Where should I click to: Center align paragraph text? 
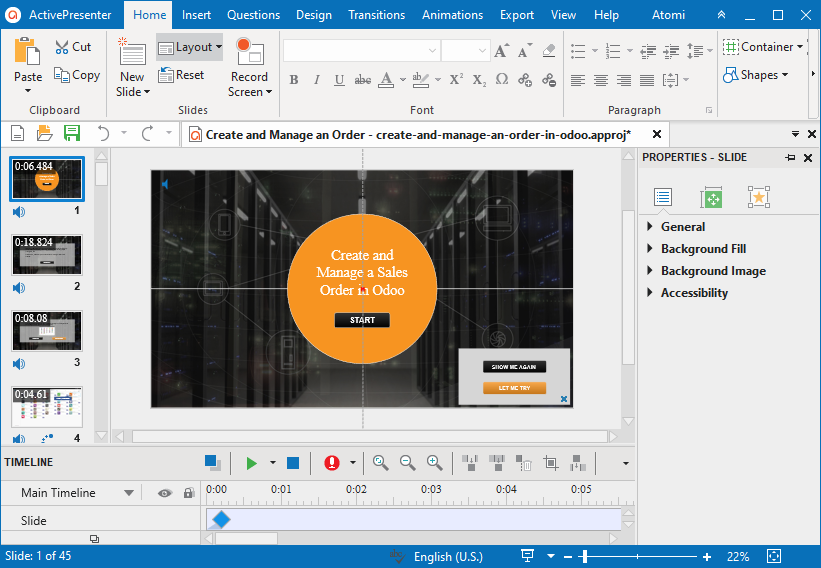[x=601, y=80]
